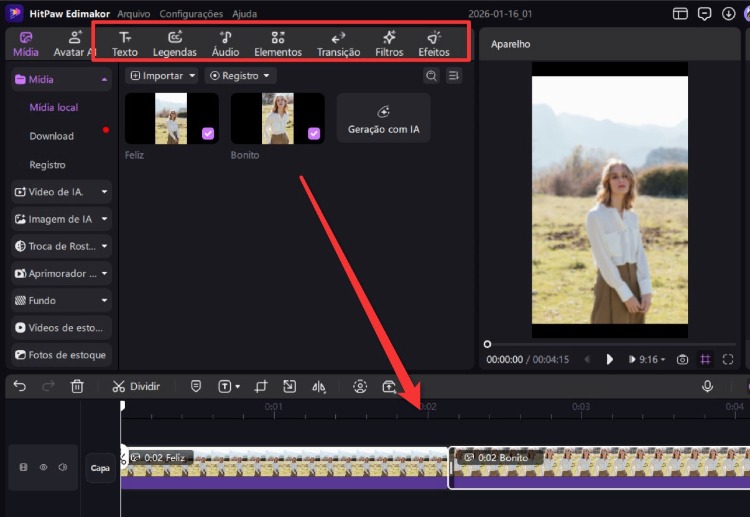Image resolution: width=750 pixels, height=517 pixels.
Task: Expand the Fundo section
Action: point(61,300)
